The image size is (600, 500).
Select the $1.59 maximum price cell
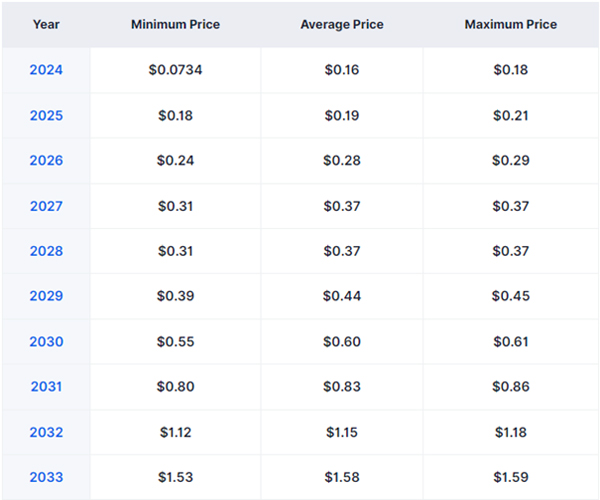[511, 477]
